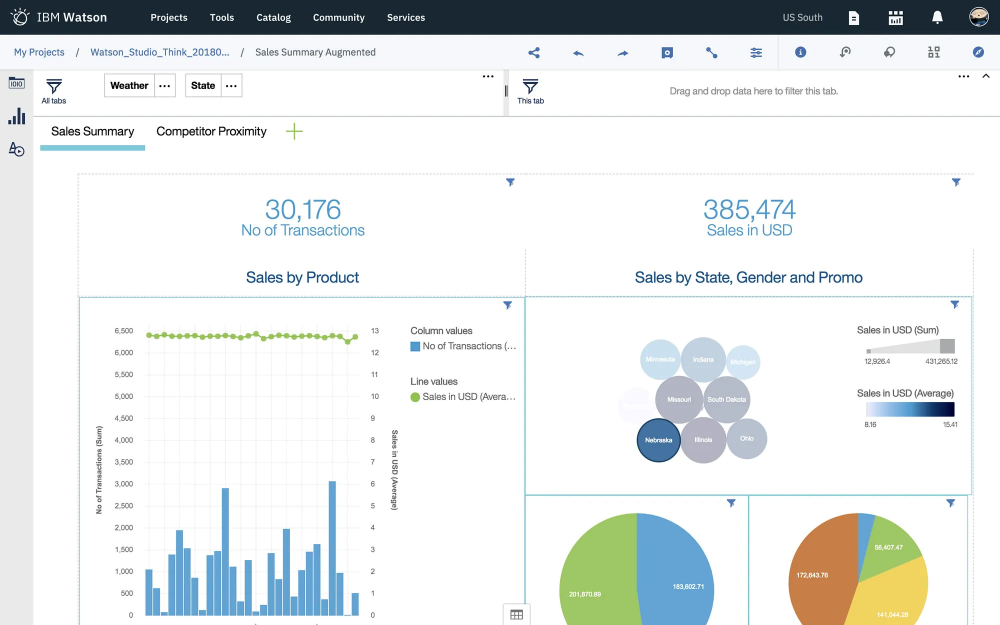This screenshot has width=1000, height=625.
Task: Switch to the Competitor Proximity tab
Action: (210, 131)
